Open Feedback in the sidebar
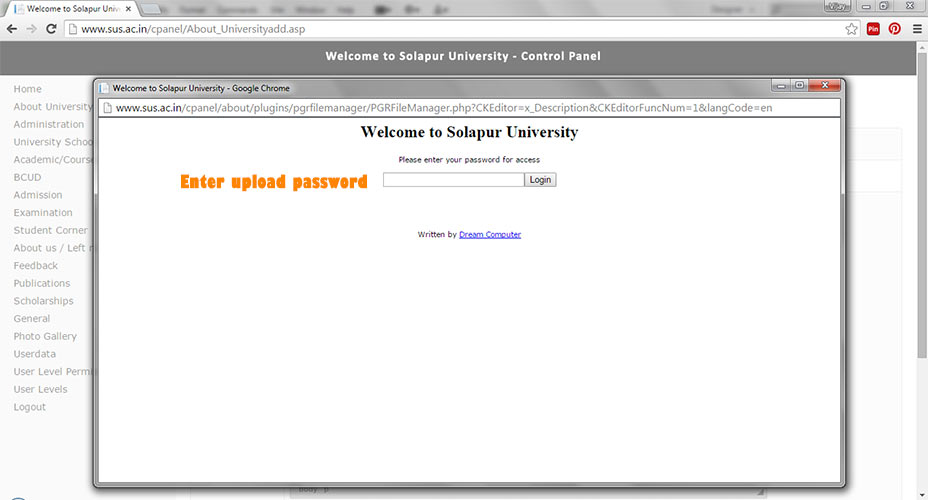The width and height of the screenshot is (928, 500). [36, 266]
